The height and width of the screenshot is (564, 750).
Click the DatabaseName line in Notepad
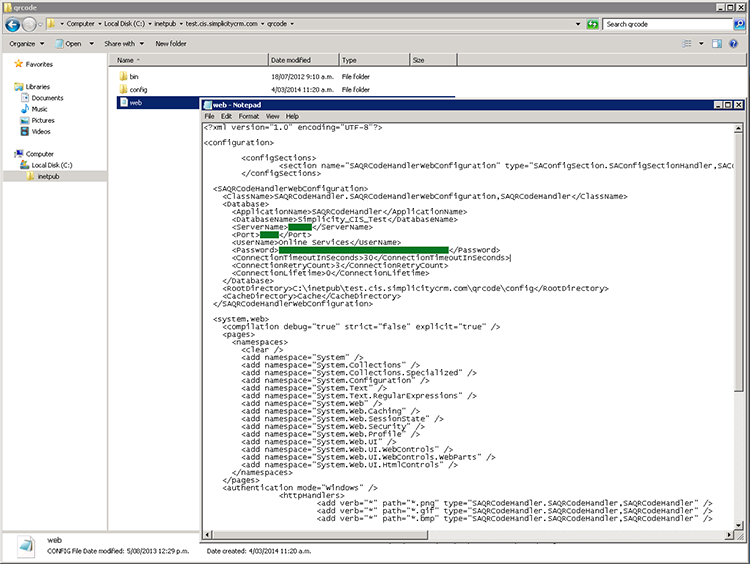point(345,220)
